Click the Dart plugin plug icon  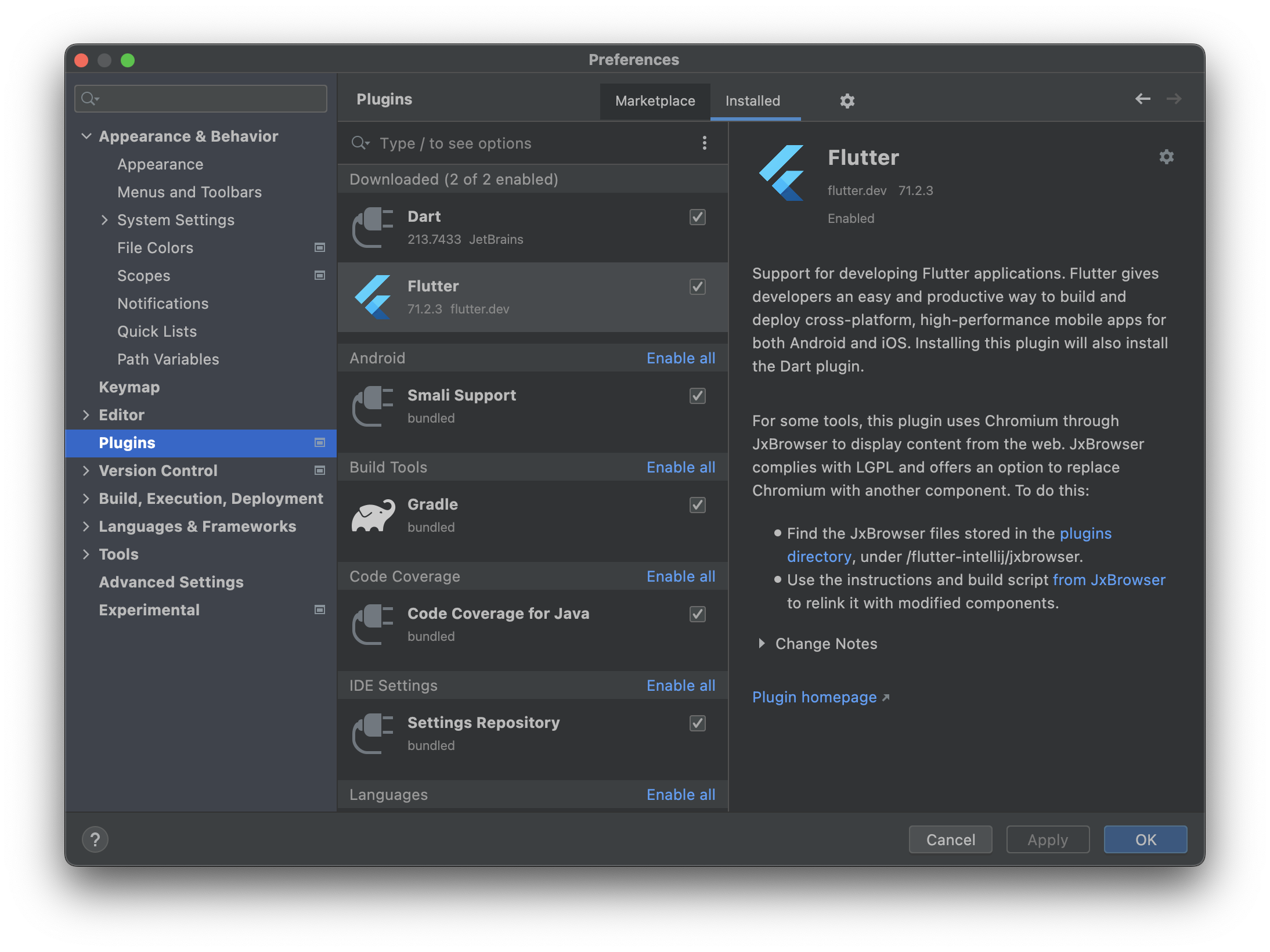pyautogui.click(x=373, y=227)
